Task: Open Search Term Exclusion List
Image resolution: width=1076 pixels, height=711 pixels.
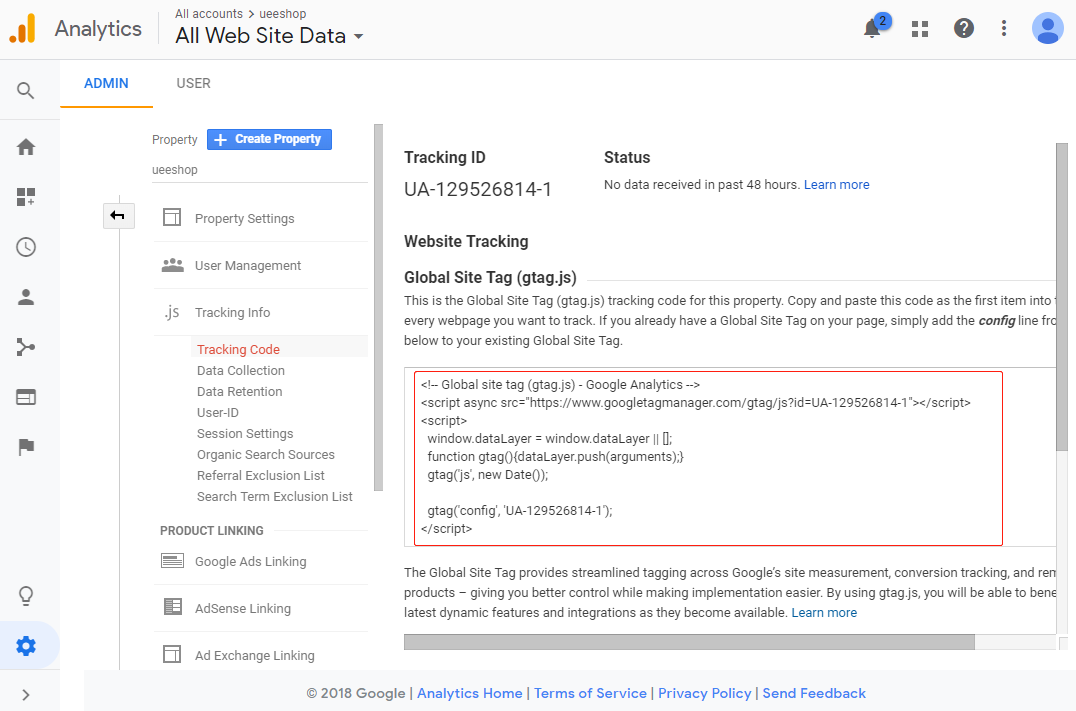Action: tap(274, 497)
